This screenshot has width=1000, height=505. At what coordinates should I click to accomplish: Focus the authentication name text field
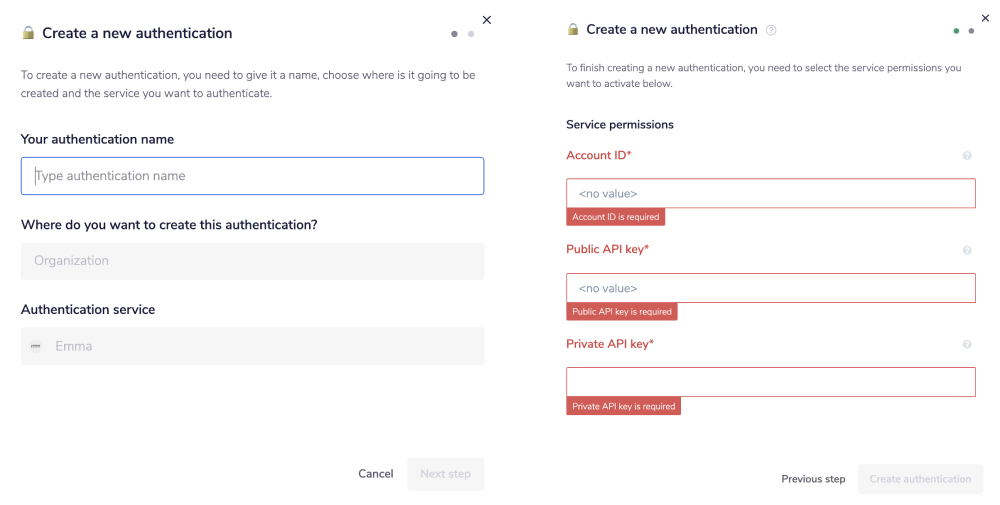click(x=252, y=176)
